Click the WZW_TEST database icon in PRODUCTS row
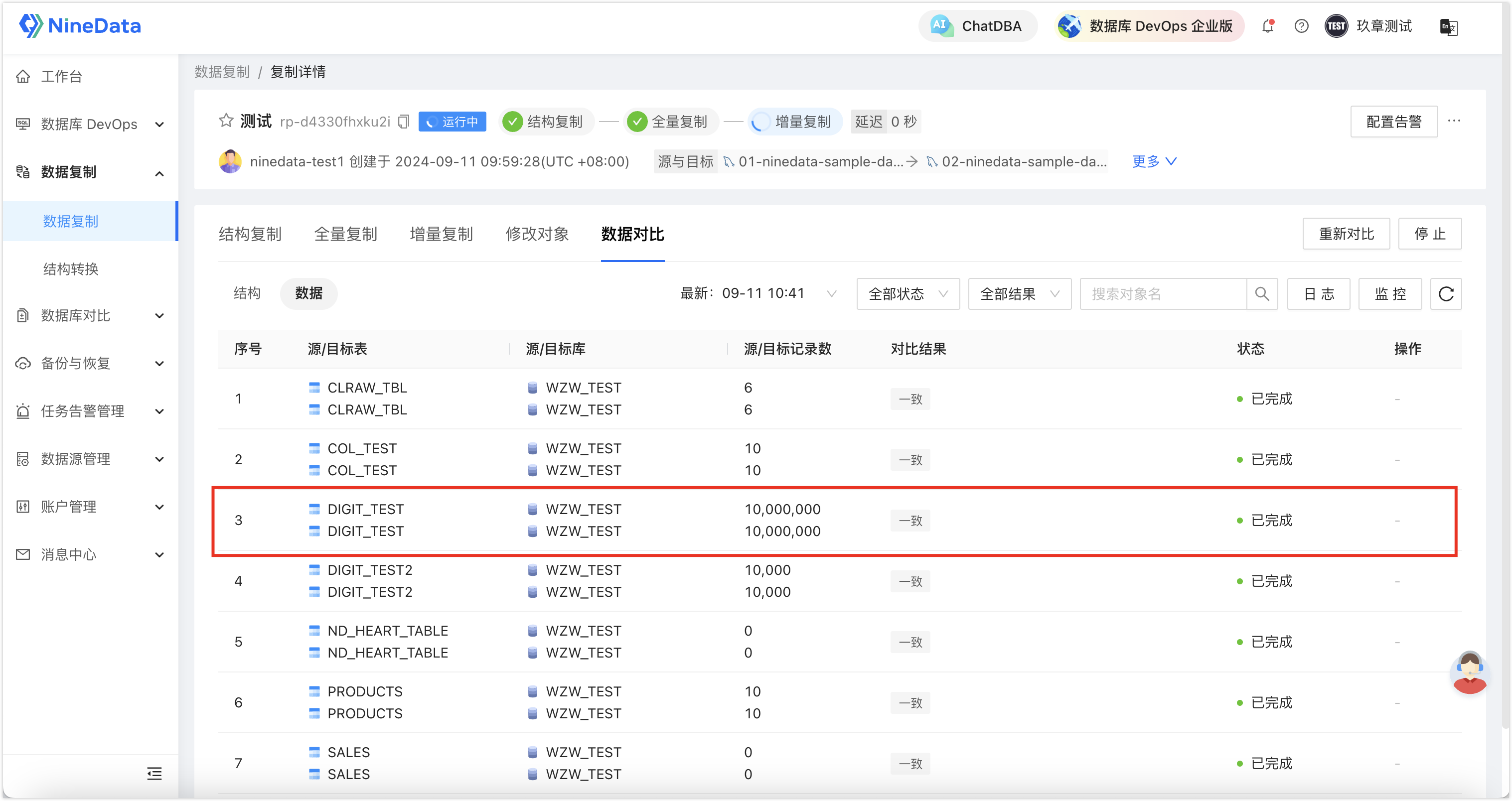Screen dimensions: 1512x801 click(x=532, y=692)
